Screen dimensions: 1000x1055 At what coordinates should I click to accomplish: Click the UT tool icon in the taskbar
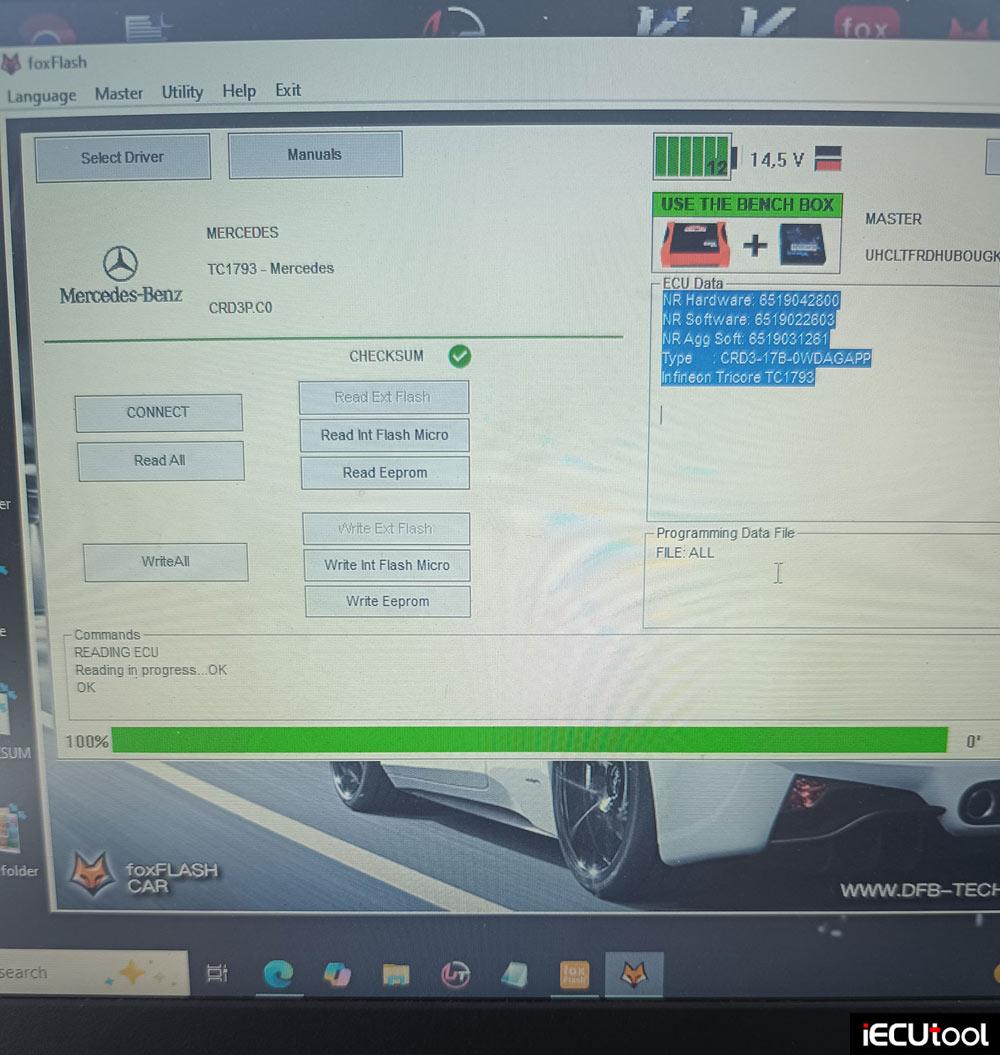pos(456,973)
